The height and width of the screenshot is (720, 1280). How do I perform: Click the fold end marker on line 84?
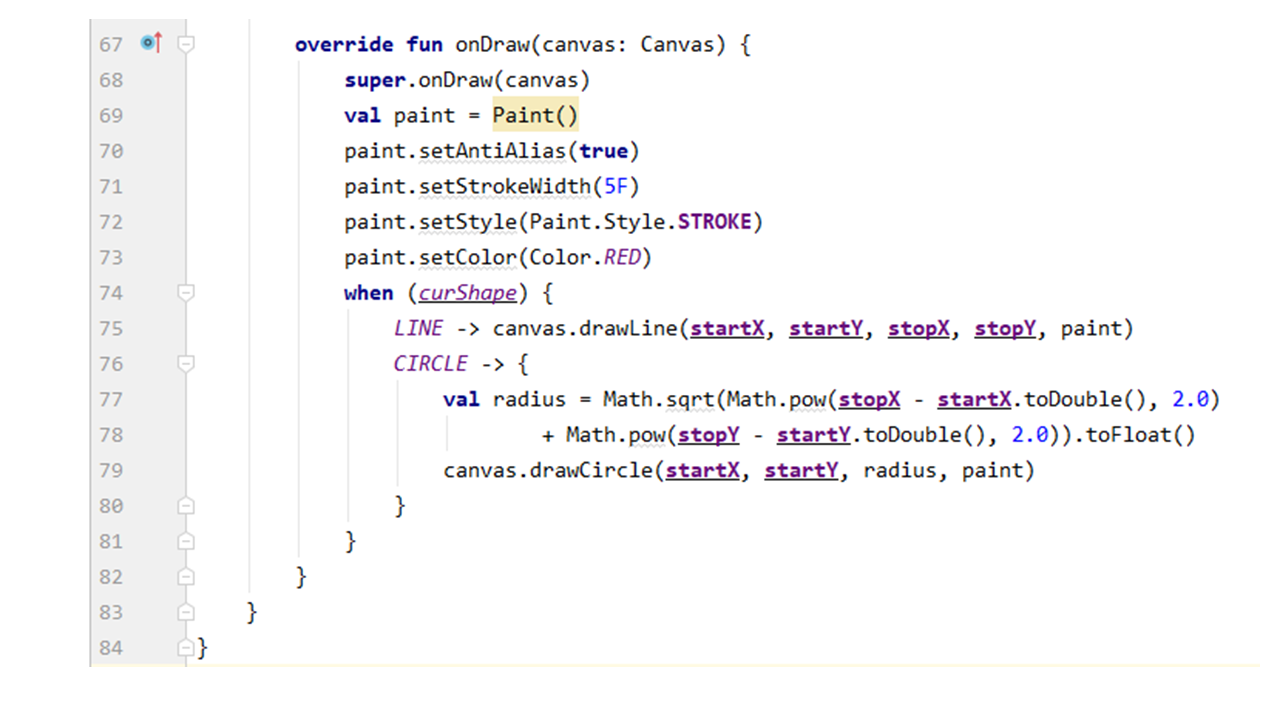pos(185,648)
